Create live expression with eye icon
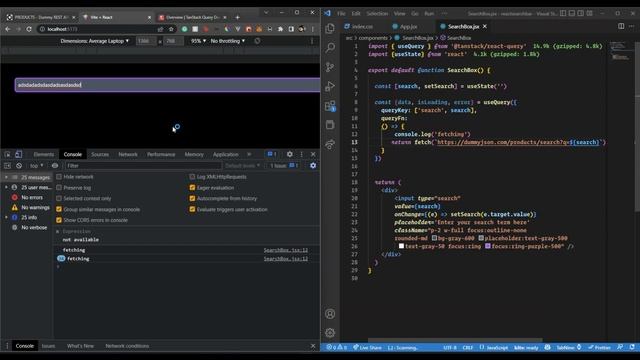This screenshot has width=640, height=360. pyautogui.click(x=55, y=166)
